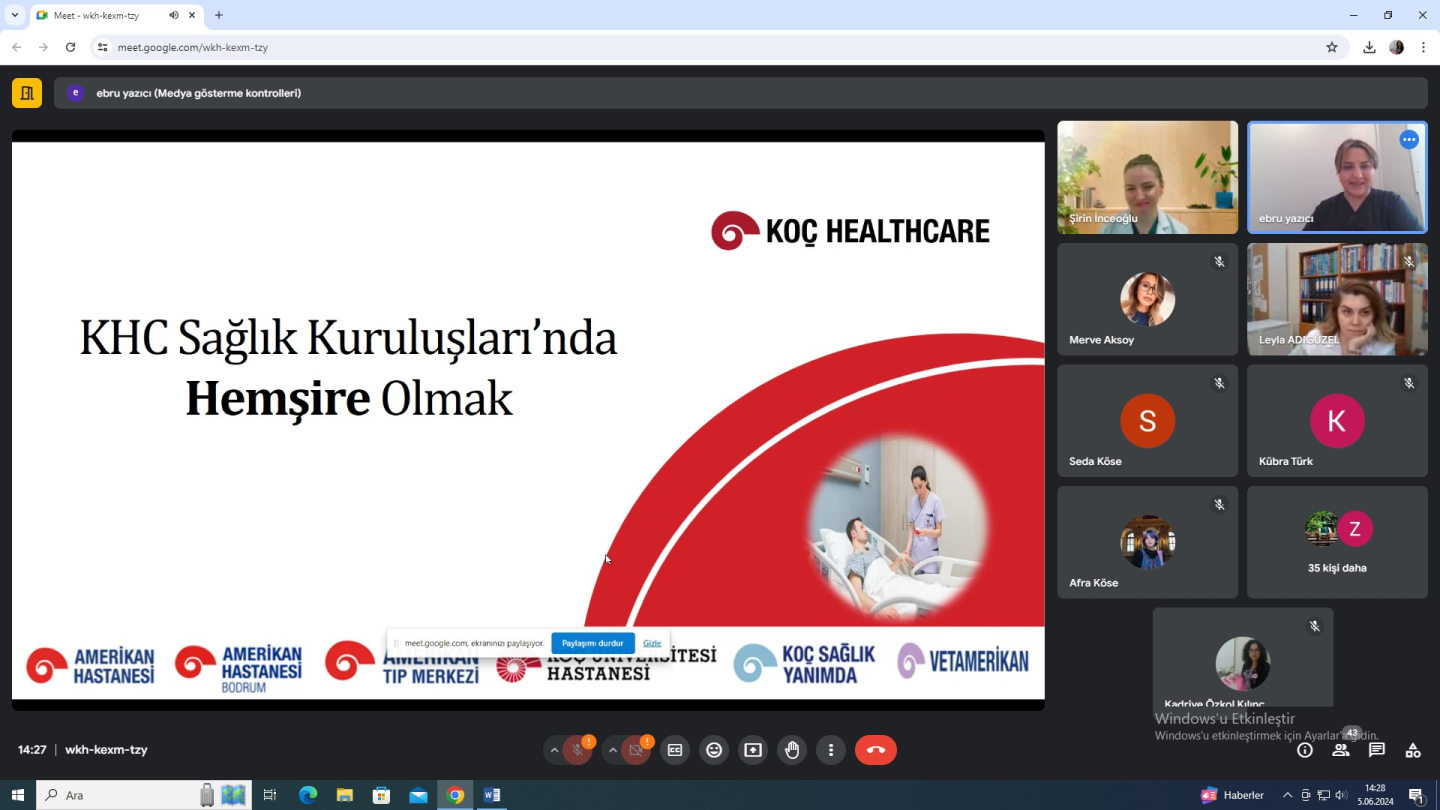Open more options three-dot menu
Viewport: 1440px width, 810px height.
pos(831,750)
